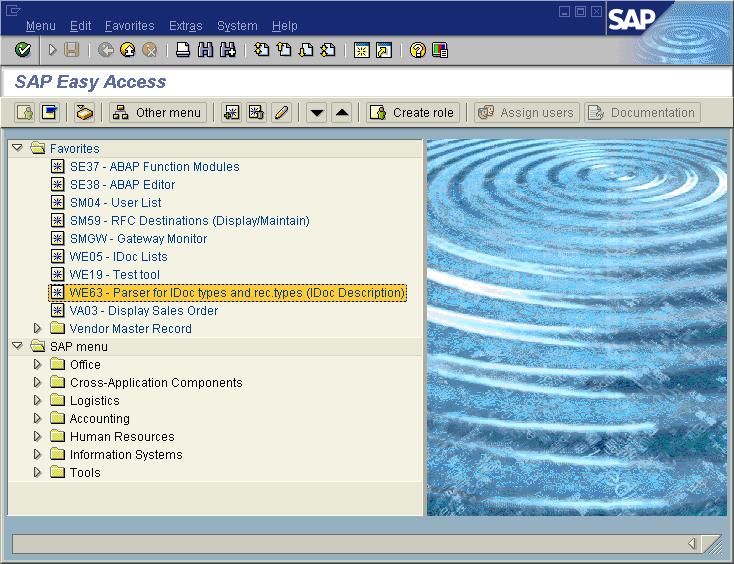Expand the Accounting folder
The image size is (734, 564).
click(x=37, y=418)
